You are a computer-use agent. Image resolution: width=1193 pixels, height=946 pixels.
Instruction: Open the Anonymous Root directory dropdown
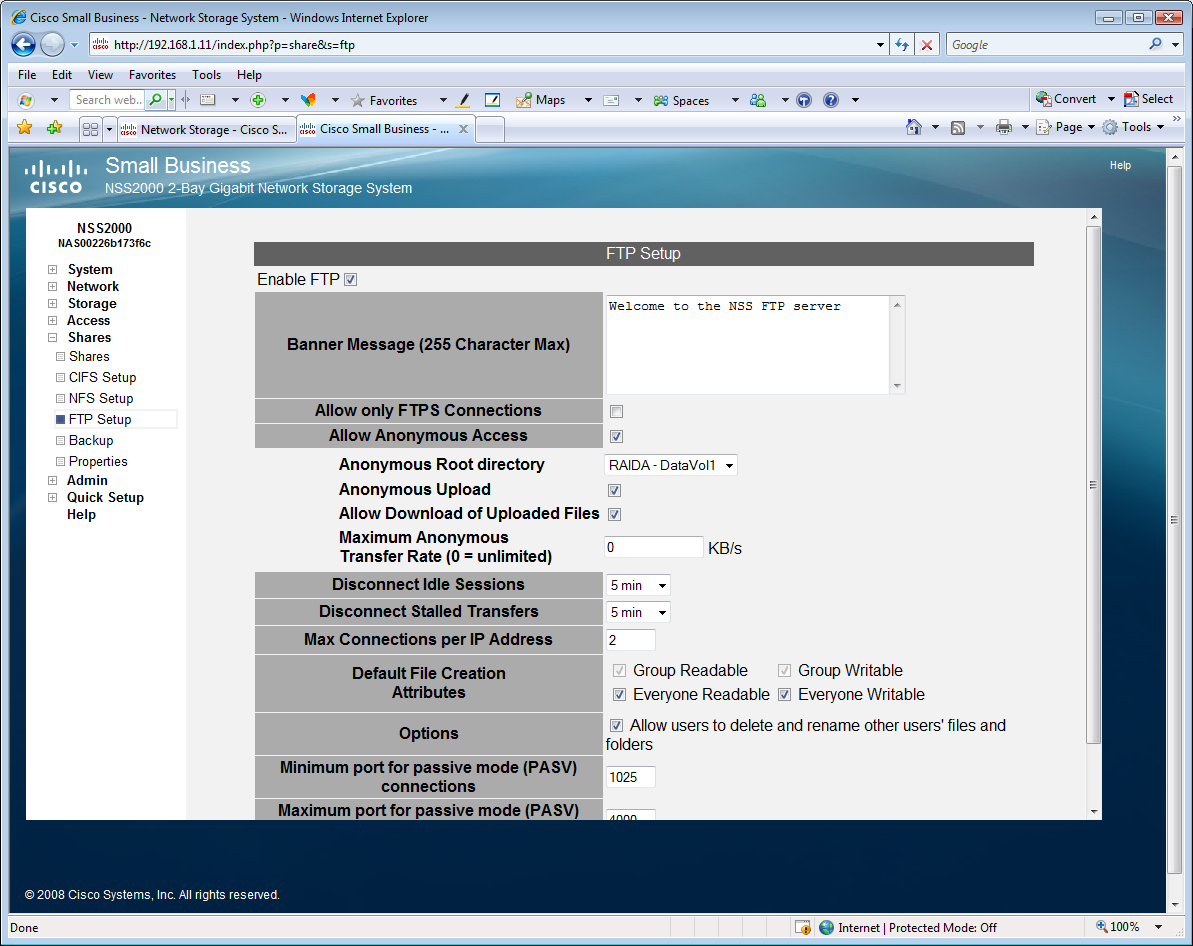point(670,465)
